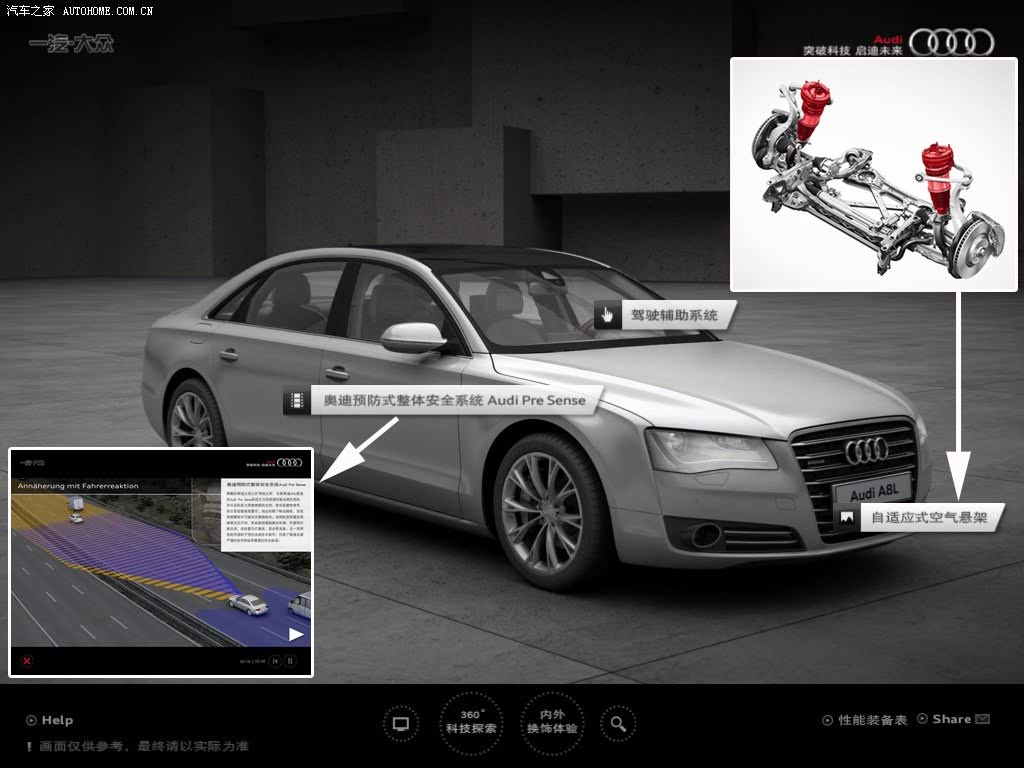
Task: Tap the envelope icon beside Share
Action: 982,719
